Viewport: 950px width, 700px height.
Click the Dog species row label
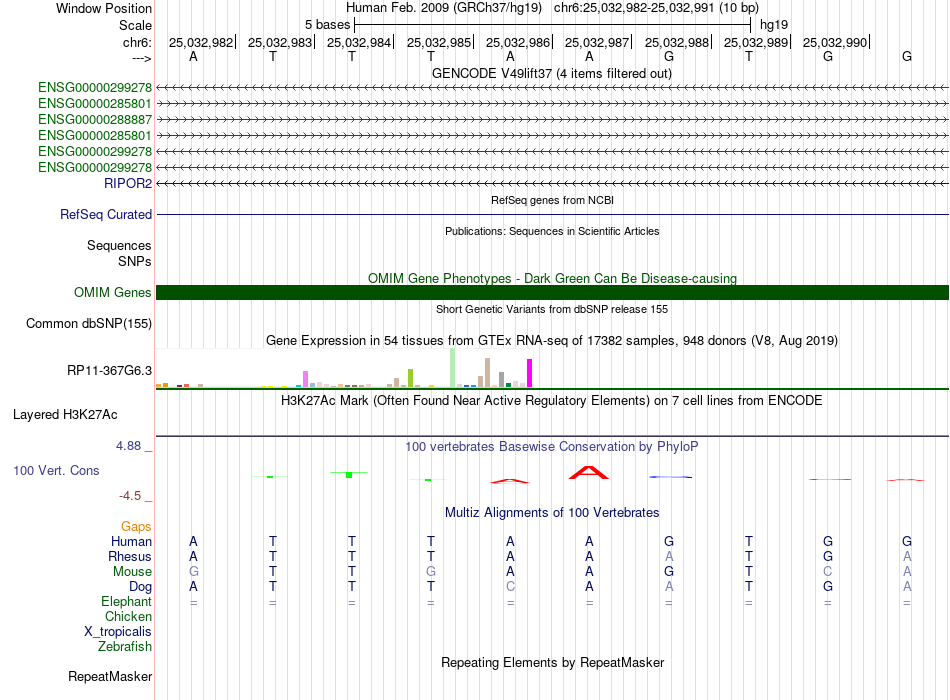click(141, 586)
